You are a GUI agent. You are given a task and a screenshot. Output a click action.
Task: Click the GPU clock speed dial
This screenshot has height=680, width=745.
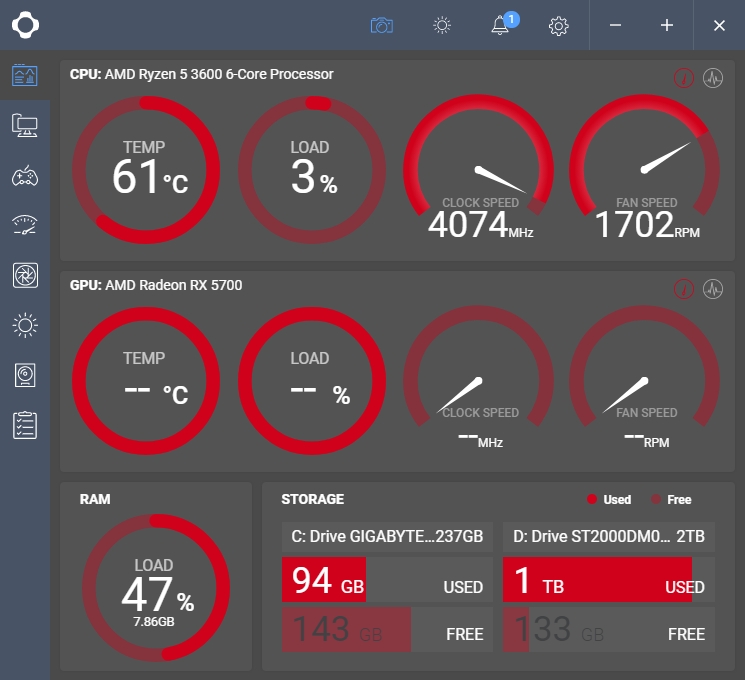[x=478, y=378]
